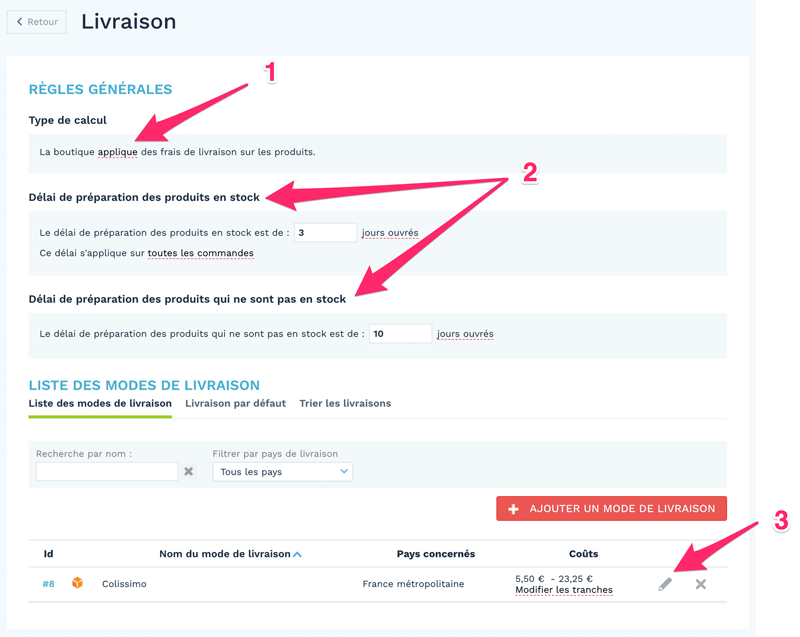Open delivery mode #8 link
The height and width of the screenshot is (637, 800).
click(x=48, y=584)
